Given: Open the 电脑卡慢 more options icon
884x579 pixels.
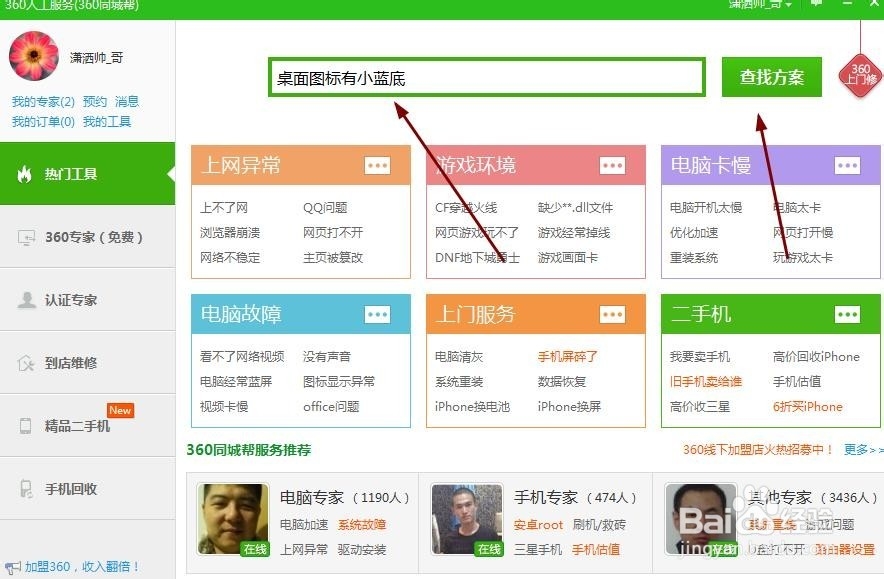Looking at the screenshot, I should [847, 166].
